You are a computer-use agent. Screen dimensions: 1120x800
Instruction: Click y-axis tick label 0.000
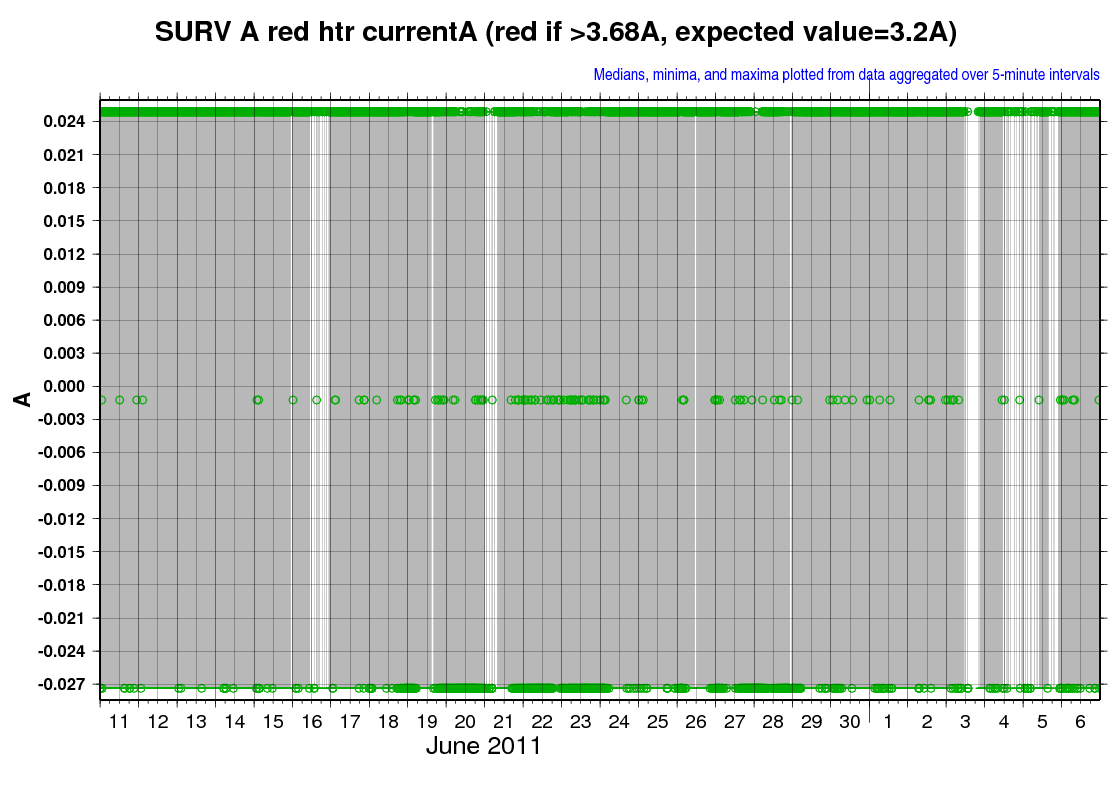(x=64, y=386)
